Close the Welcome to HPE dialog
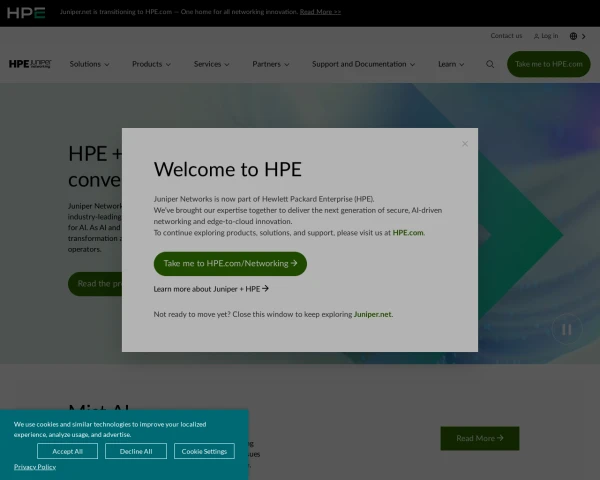The image size is (600, 480). (465, 144)
